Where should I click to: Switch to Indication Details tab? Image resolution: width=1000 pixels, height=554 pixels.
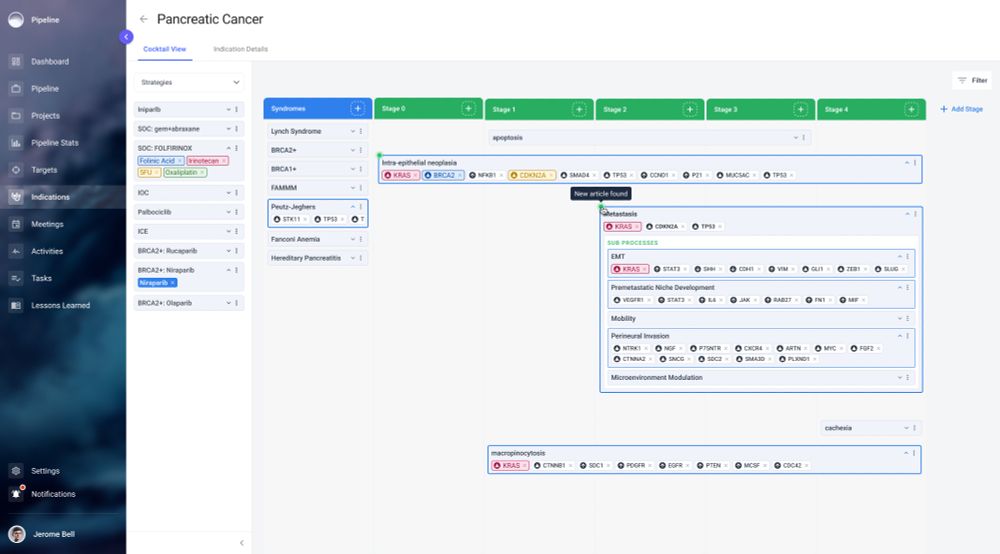pyautogui.click(x=240, y=49)
